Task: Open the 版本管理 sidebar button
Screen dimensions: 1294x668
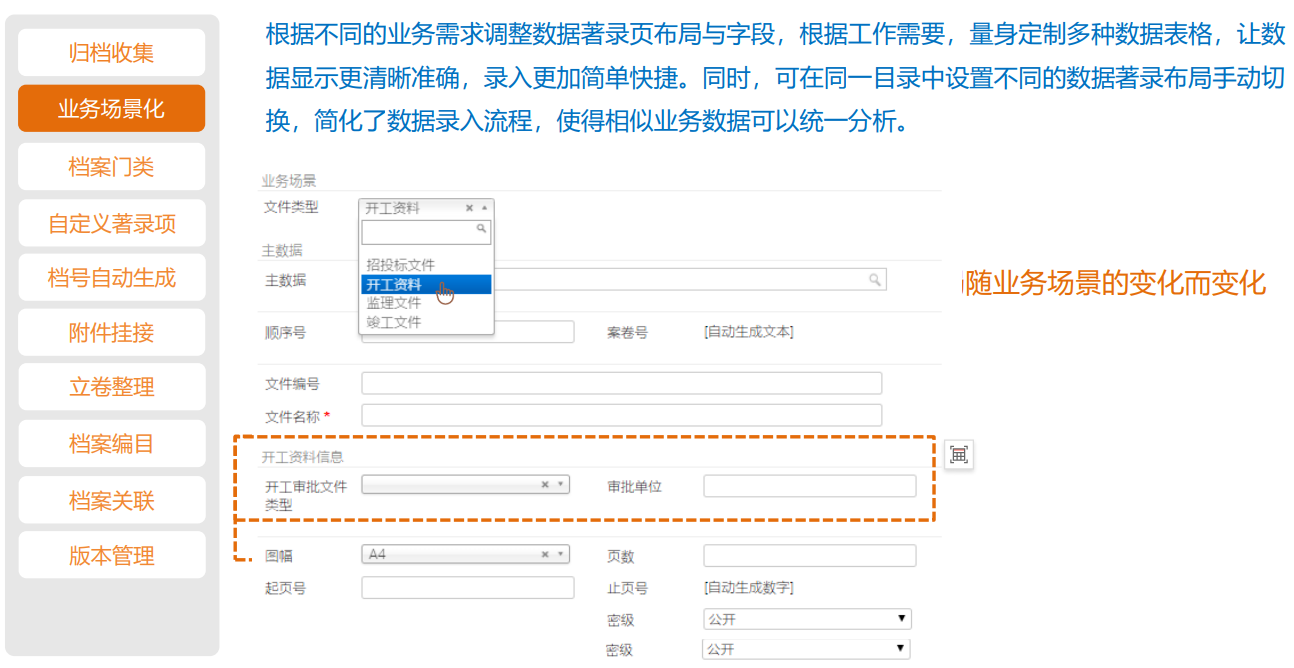Action: tap(111, 556)
